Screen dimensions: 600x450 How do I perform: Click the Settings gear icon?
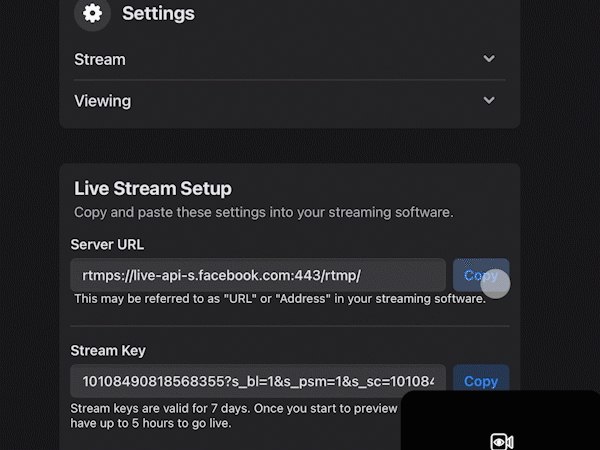[x=93, y=14]
